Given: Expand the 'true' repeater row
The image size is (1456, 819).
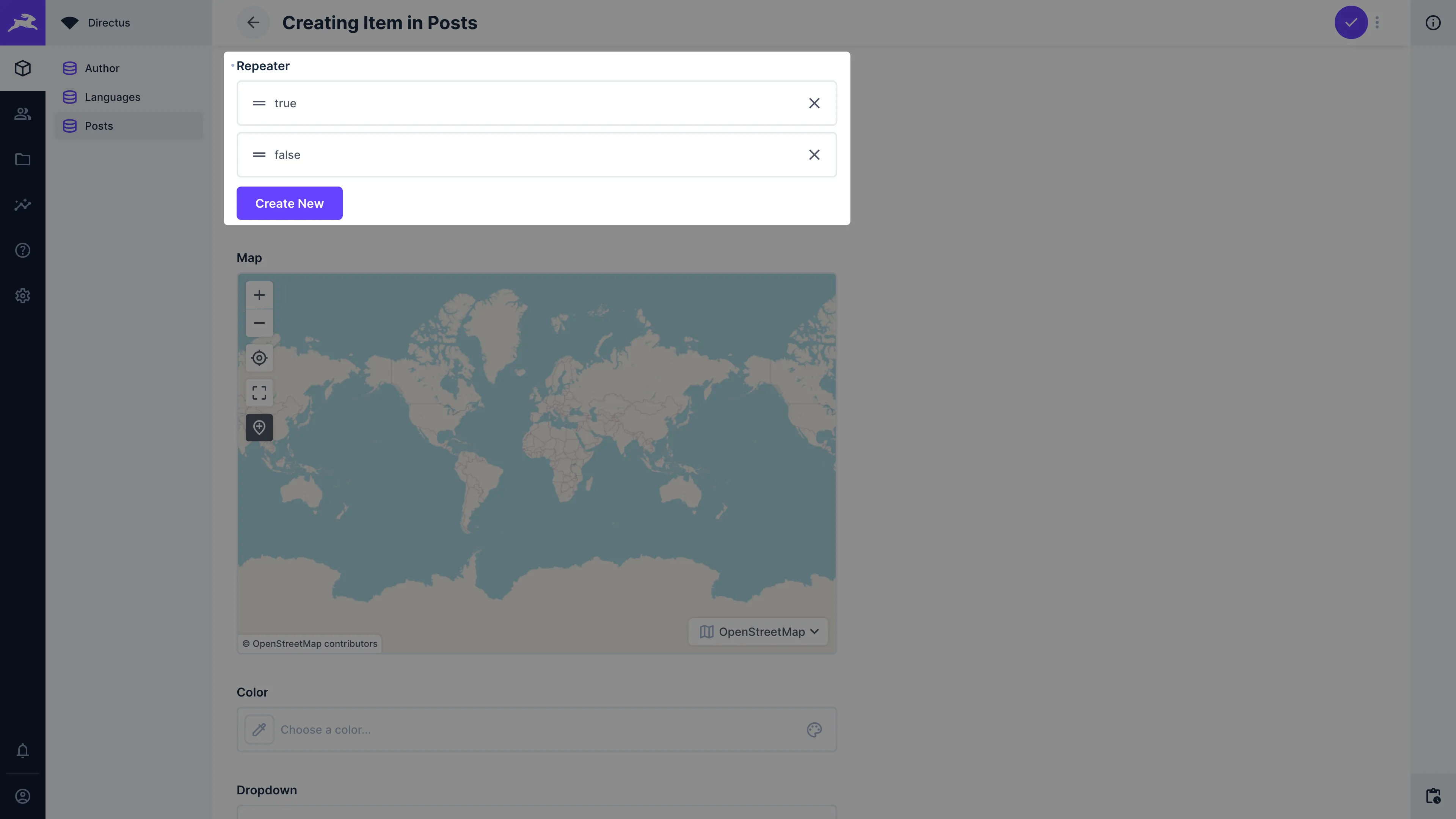Looking at the screenshot, I should click(x=509, y=104).
